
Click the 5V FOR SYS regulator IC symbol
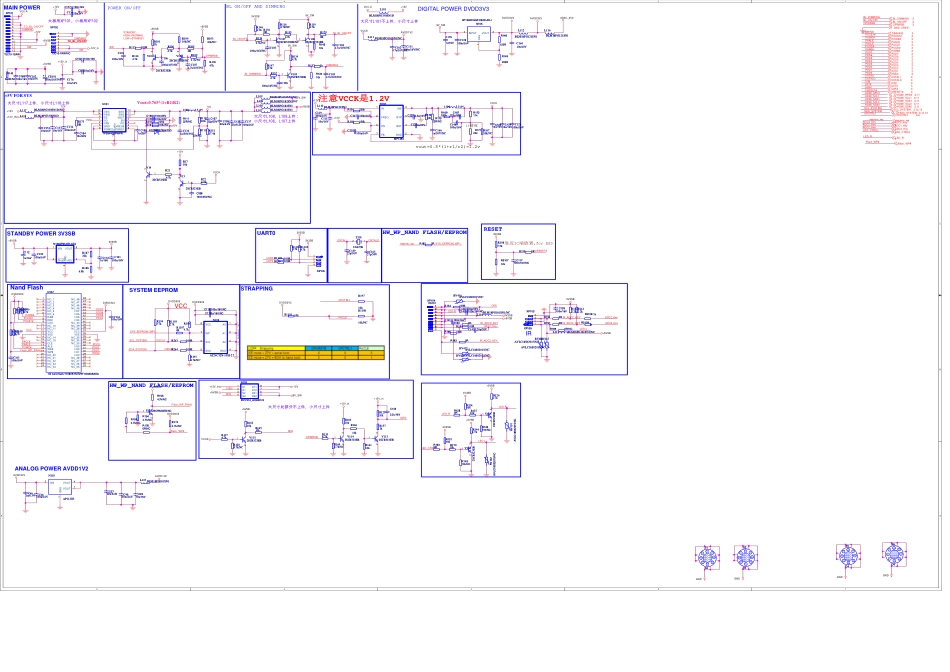pyautogui.click(x=114, y=120)
